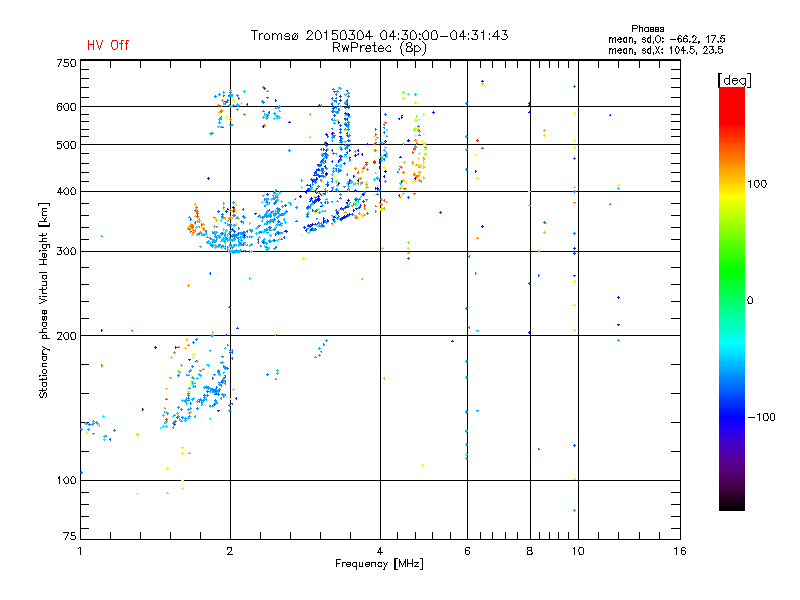The image size is (800, 600).
Task: Click the x-axis tick label '6'
Action: [467, 551]
